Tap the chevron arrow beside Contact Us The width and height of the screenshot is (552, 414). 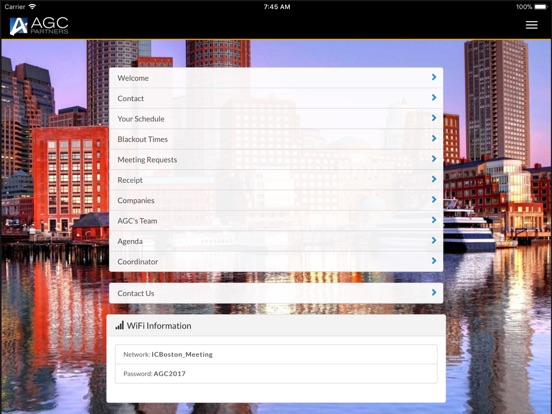pyautogui.click(x=434, y=293)
